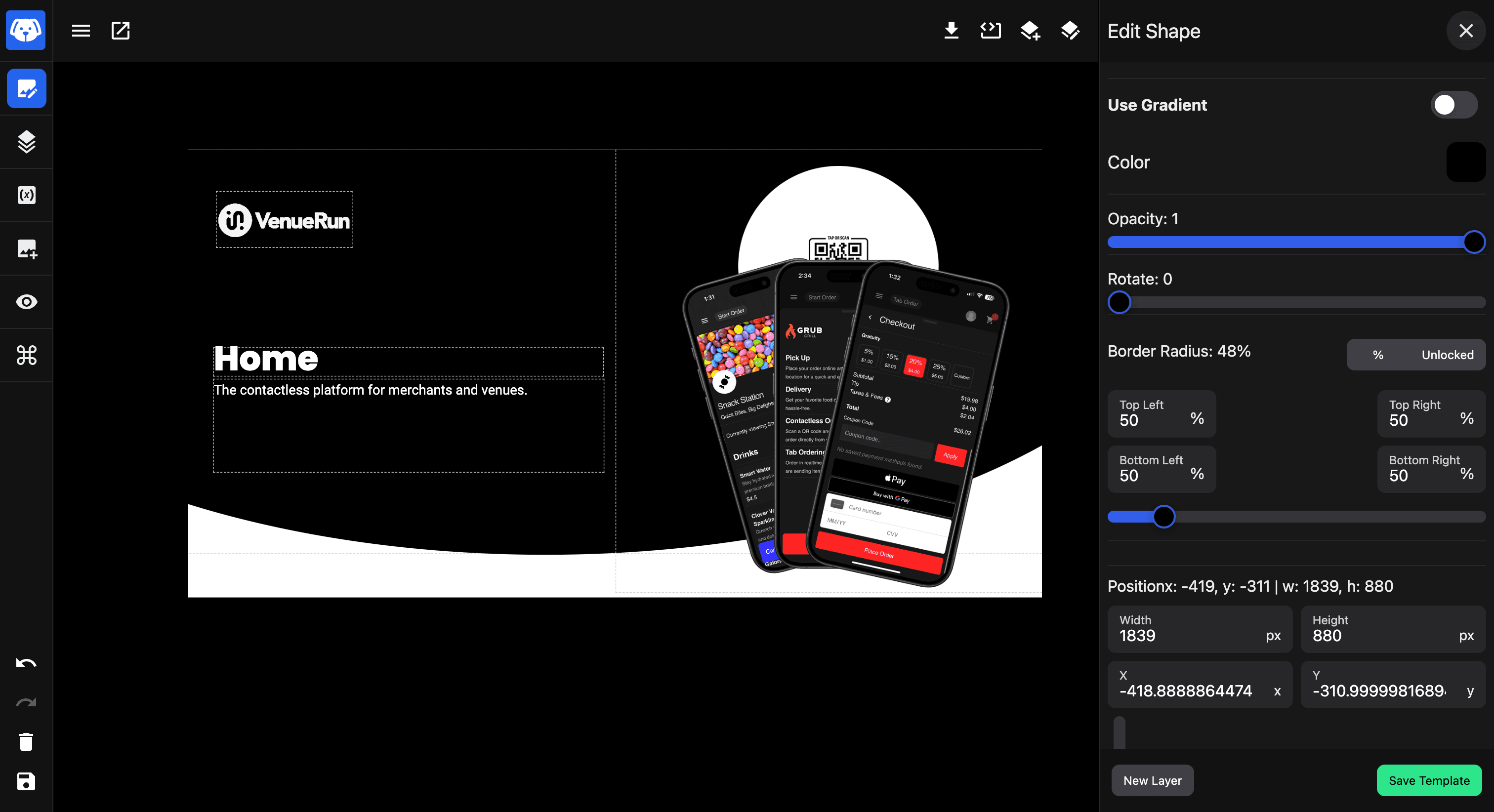Screen dimensions: 1494x812
Task: Click the undo arrow icon
Action: tap(26, 663)
